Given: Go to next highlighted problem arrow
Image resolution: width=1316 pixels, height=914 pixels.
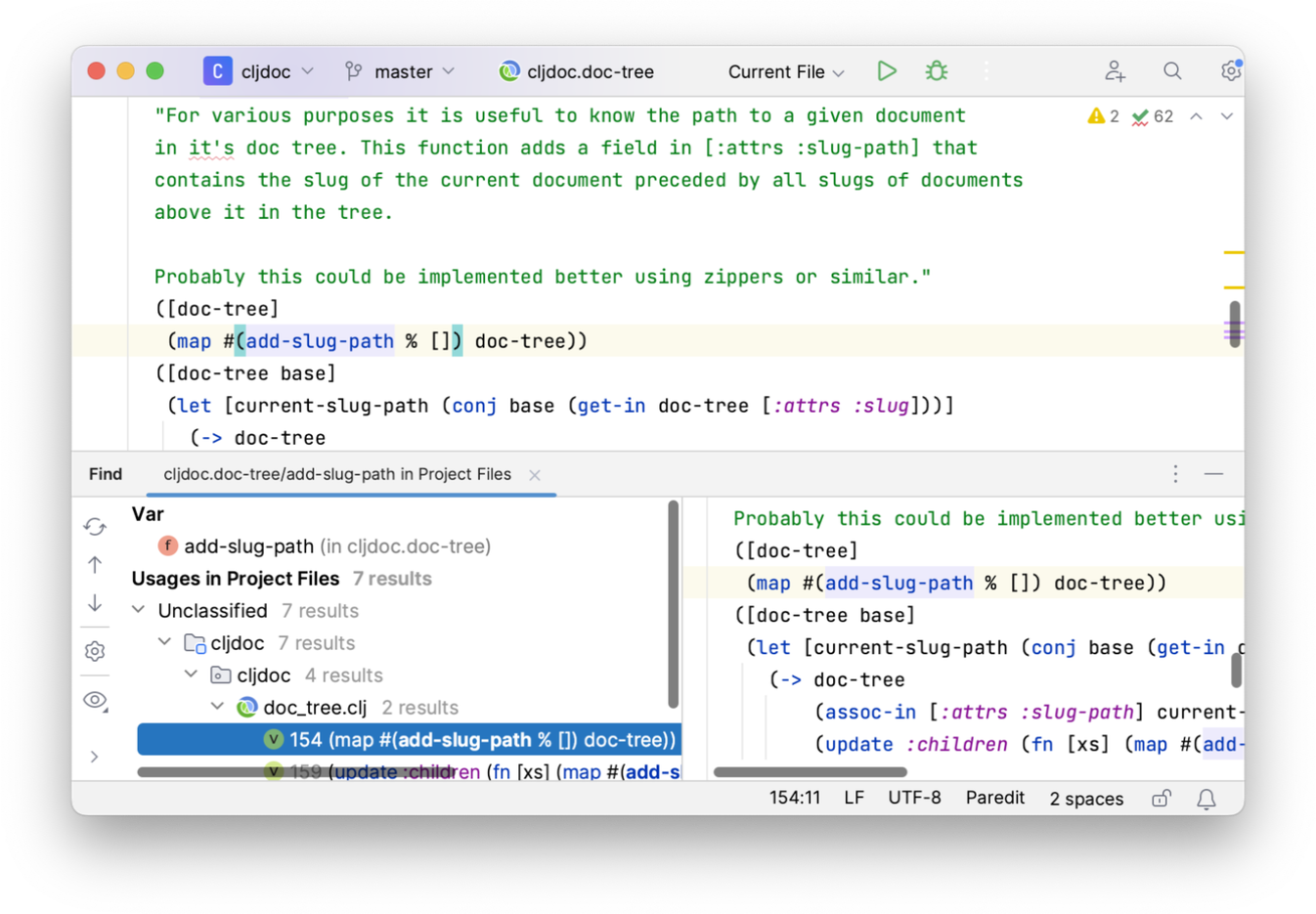Looking at the screenshot, I should 1226,116.
